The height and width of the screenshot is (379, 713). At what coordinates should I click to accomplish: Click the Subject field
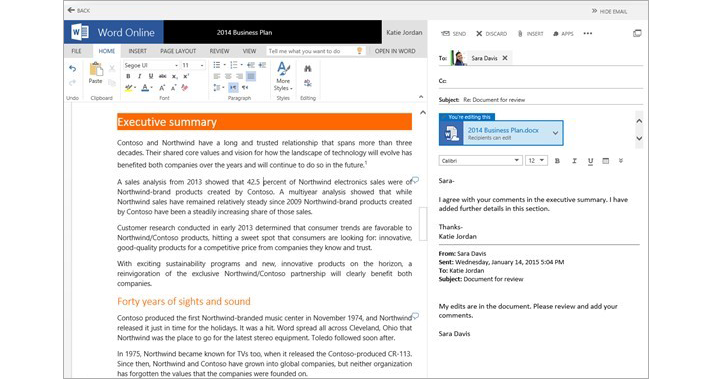click(x=541, y=100)
